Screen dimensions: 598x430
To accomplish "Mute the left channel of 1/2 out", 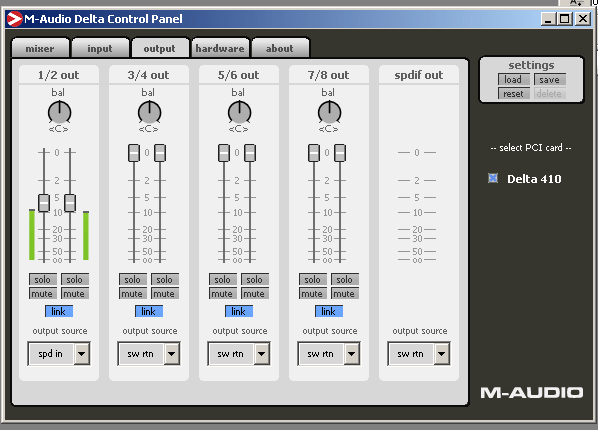I will [43, 294].
